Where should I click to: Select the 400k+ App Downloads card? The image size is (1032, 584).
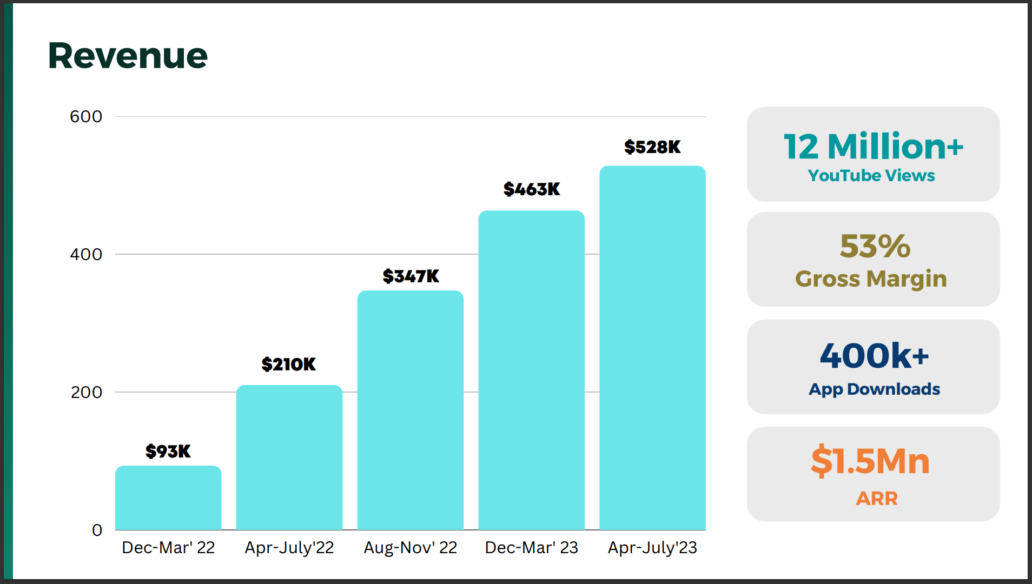pos(873,367)
